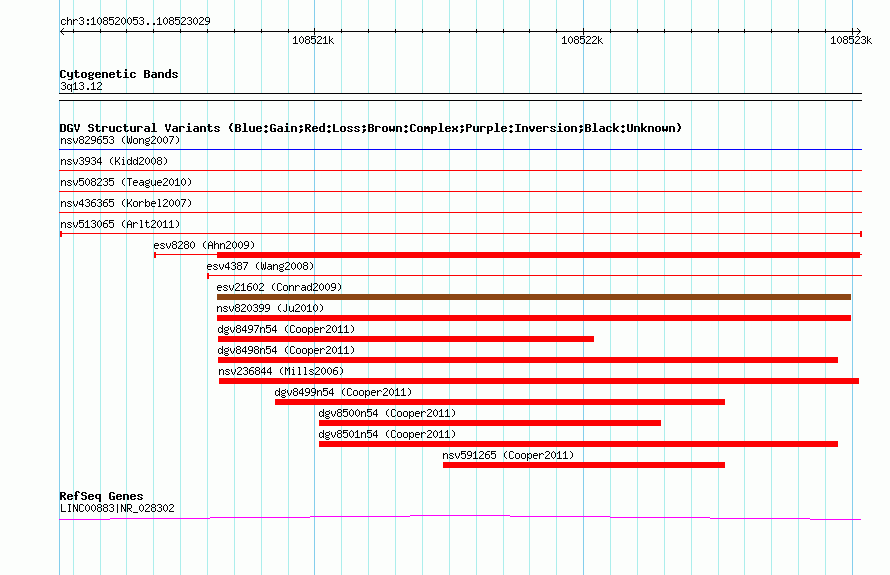890x575 pixels.
Task: Click the 108522k ruler tick label
Action: (582, 40)
